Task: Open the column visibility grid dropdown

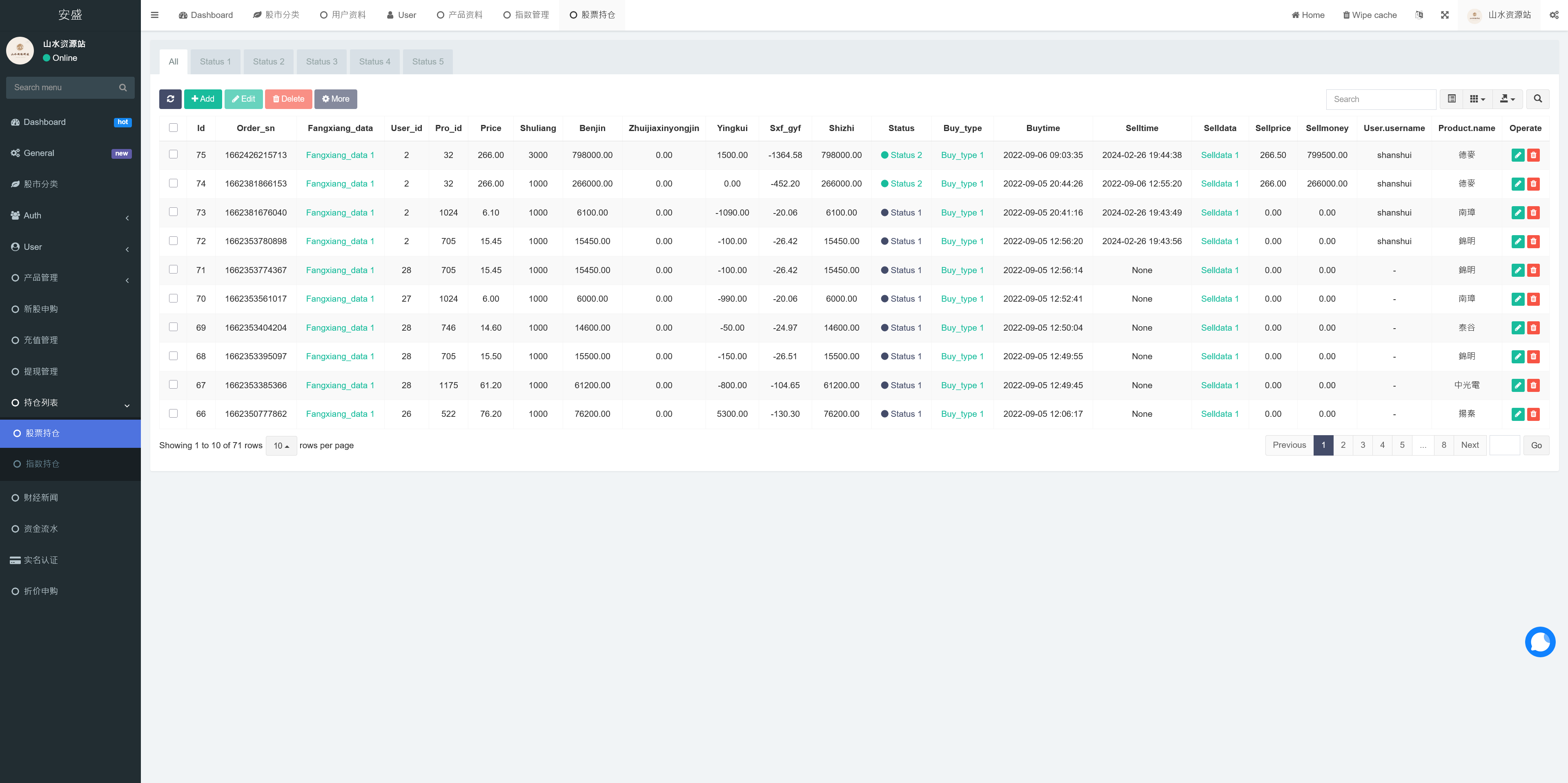Action: click(x=1477, y=98)
